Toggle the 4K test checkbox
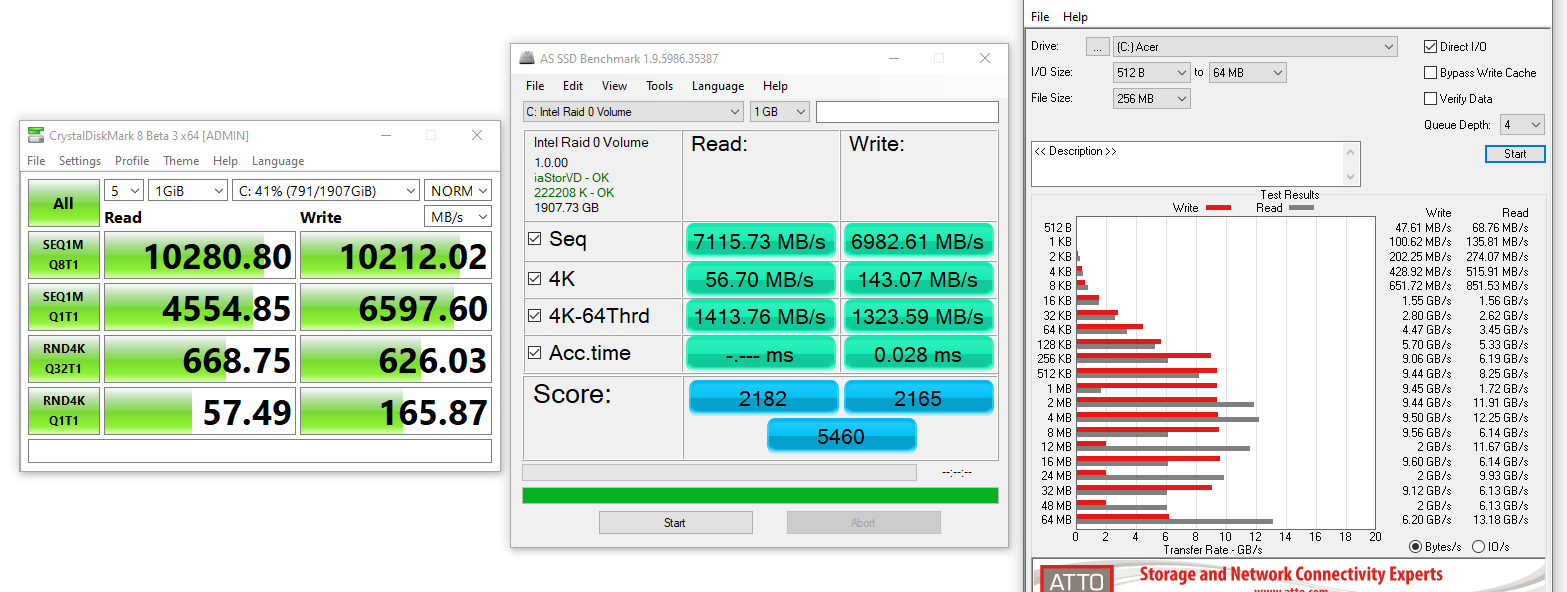 point(535,278)
